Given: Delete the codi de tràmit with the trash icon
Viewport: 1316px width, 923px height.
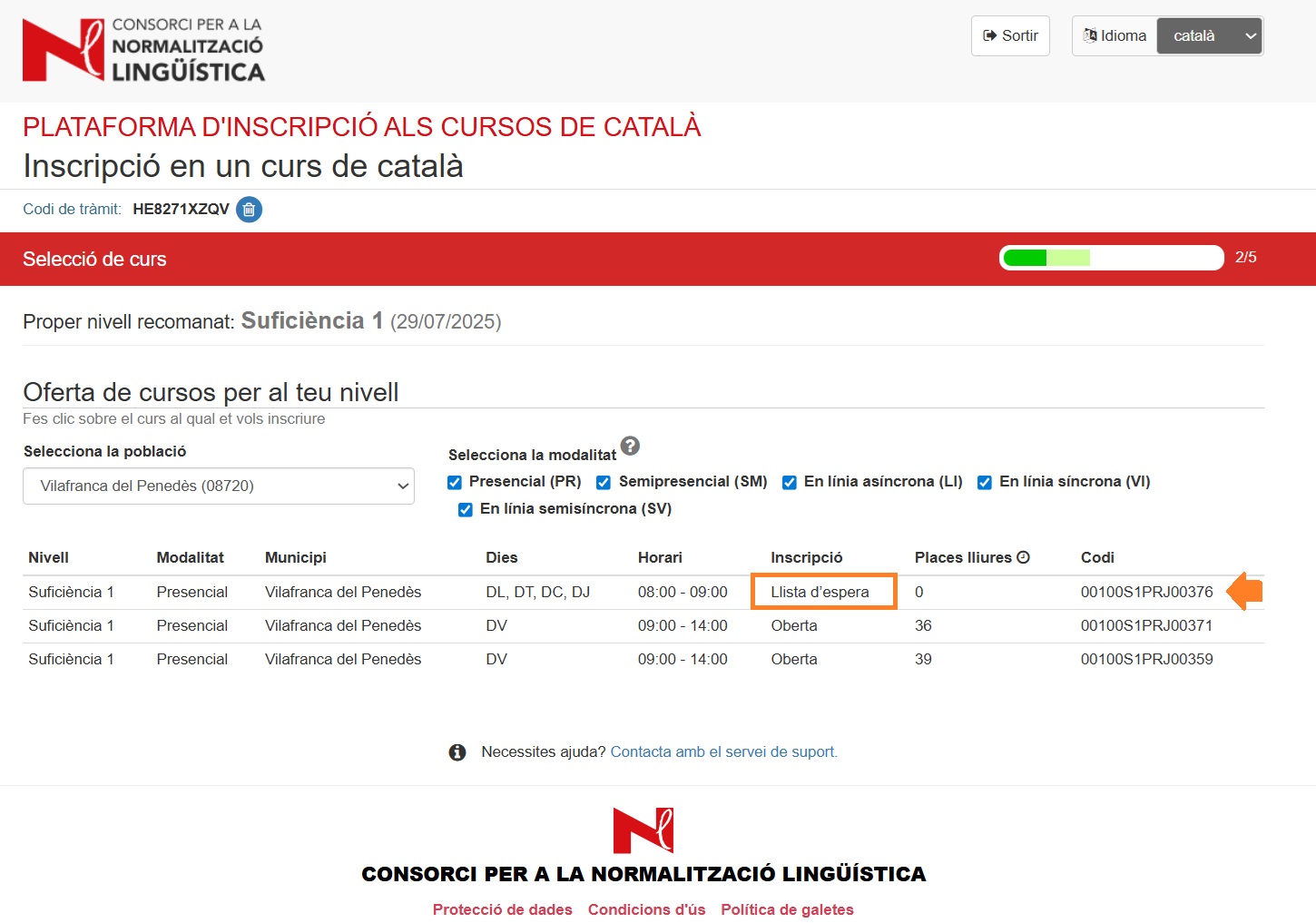Looking at the screenshot, I should coord(250,210).
